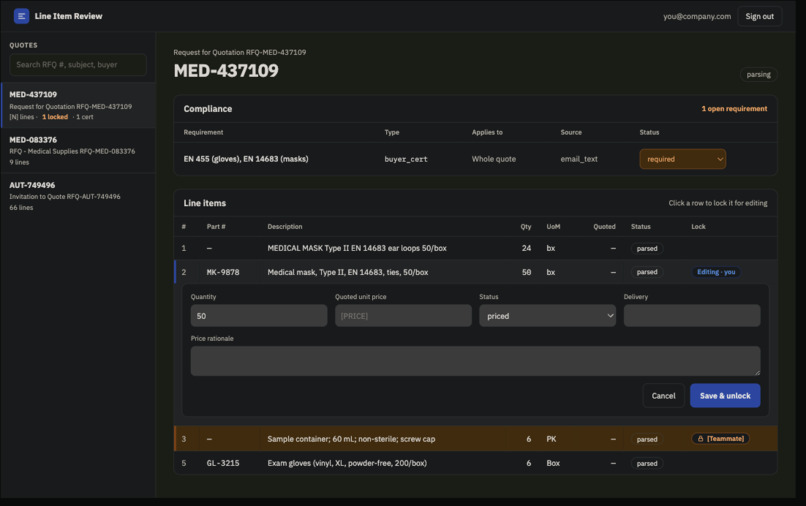Click 'Click a row to lock it' hint
The image size is (806, 506).
pos(718,203)
